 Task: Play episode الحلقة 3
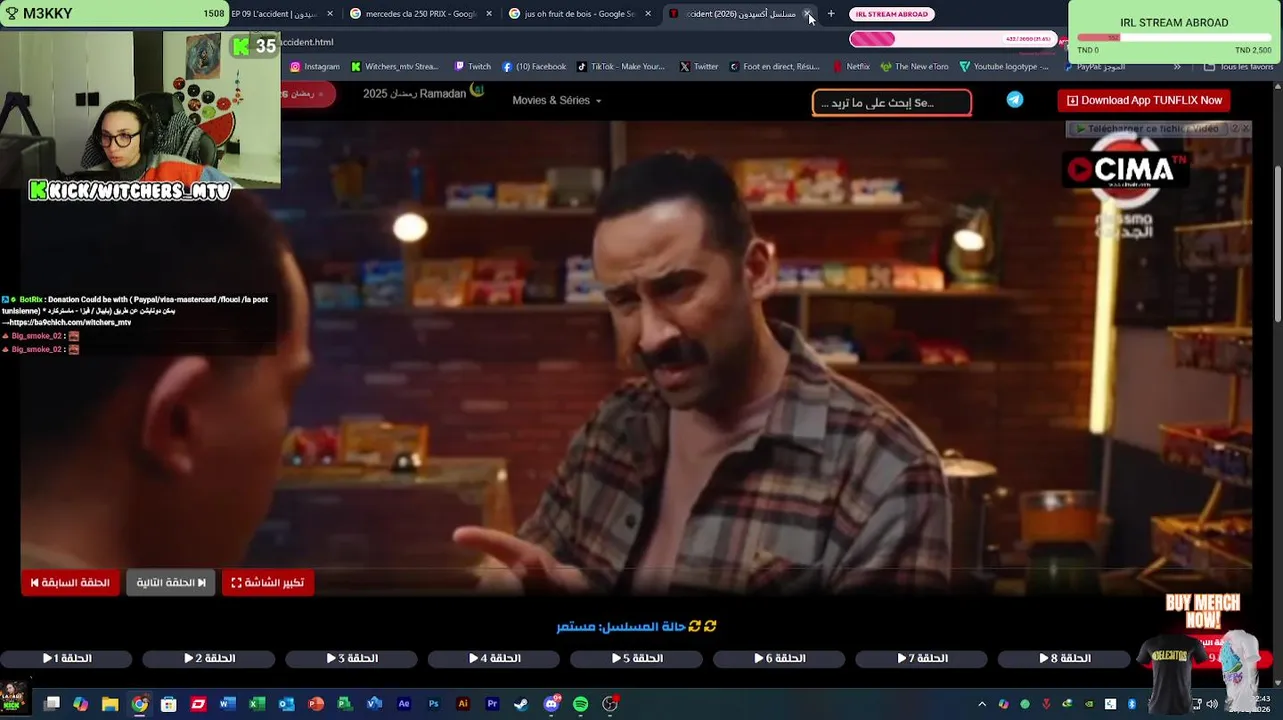click(351, 658)
